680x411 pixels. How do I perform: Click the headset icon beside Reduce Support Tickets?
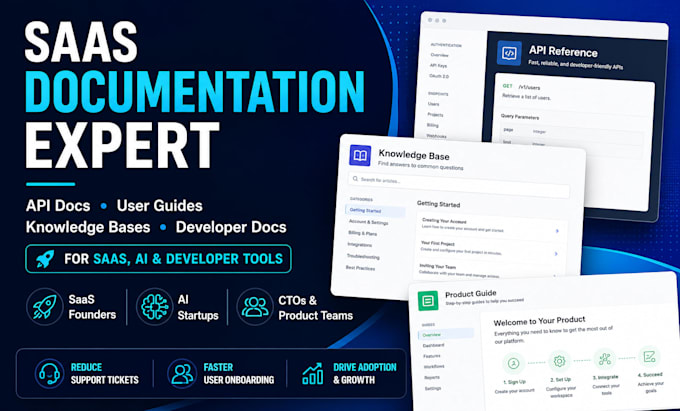49,373
